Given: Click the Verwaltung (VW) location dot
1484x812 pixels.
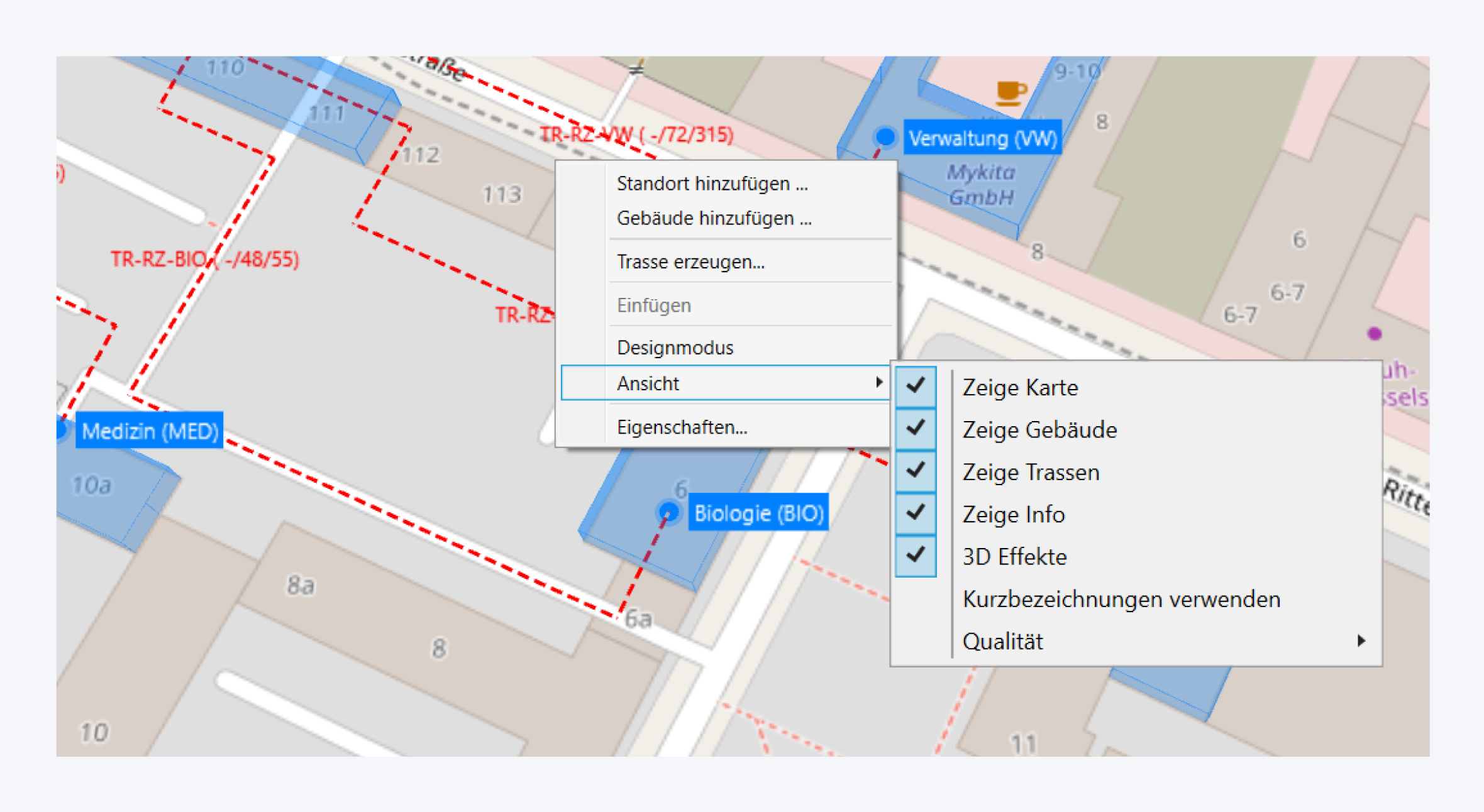Looking at the screenshot, I should click(885, 137).
